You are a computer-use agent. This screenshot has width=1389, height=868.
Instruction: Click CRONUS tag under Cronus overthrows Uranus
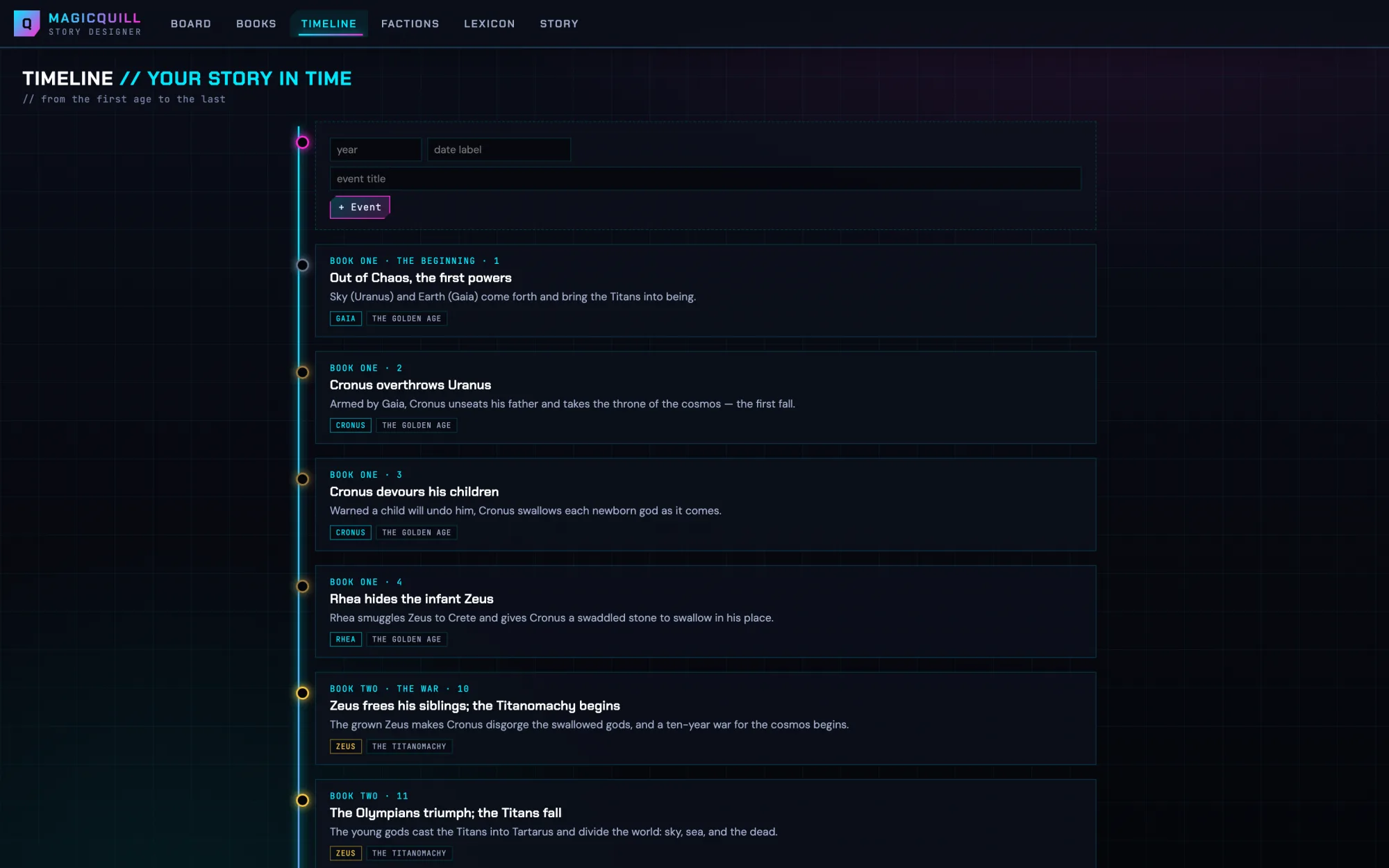click(351, 426)
